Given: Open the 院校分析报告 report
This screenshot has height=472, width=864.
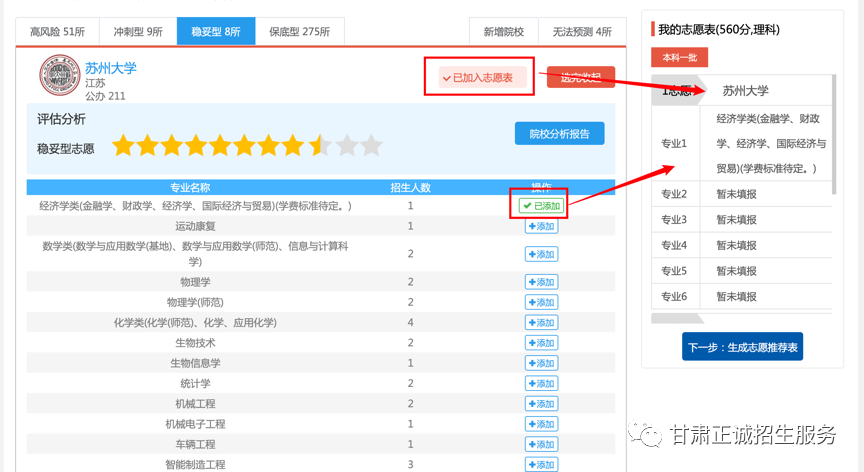Looking at the screenshot, I should pyautogui.click(x=559, y=133).
